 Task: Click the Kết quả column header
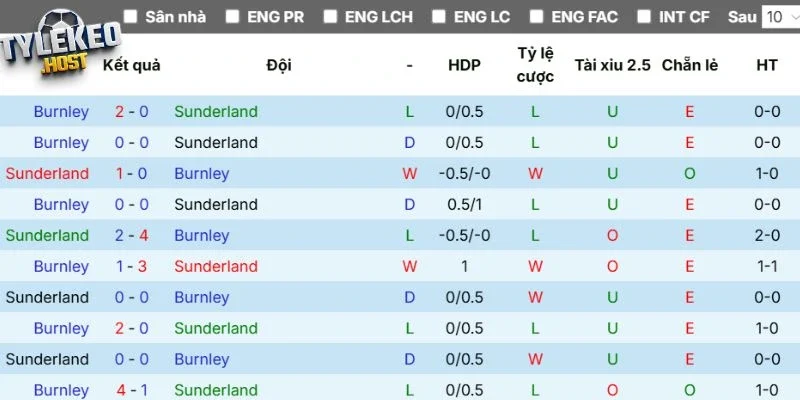(x=132, y=65)
